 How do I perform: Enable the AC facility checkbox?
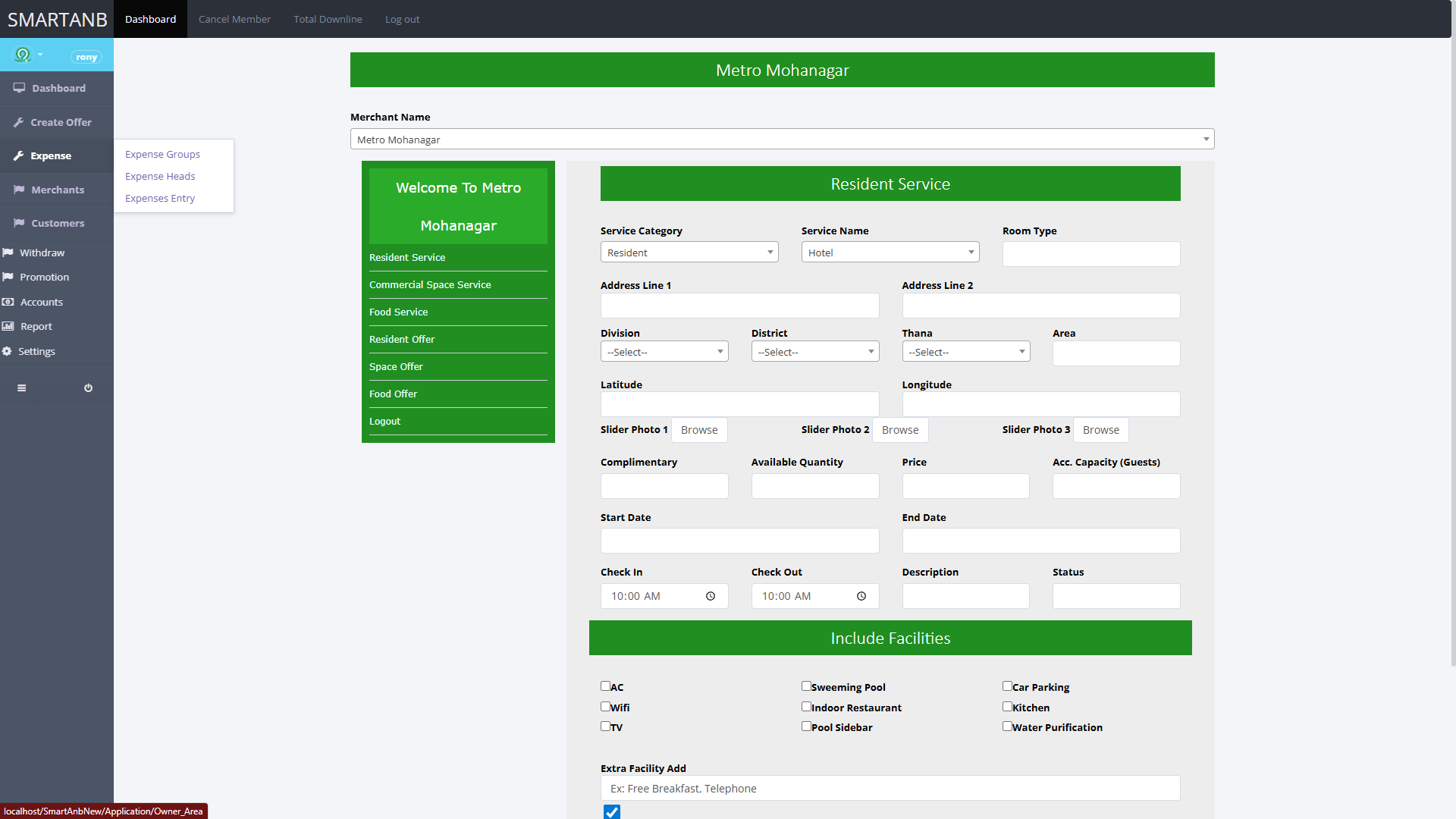pos(605,686)
